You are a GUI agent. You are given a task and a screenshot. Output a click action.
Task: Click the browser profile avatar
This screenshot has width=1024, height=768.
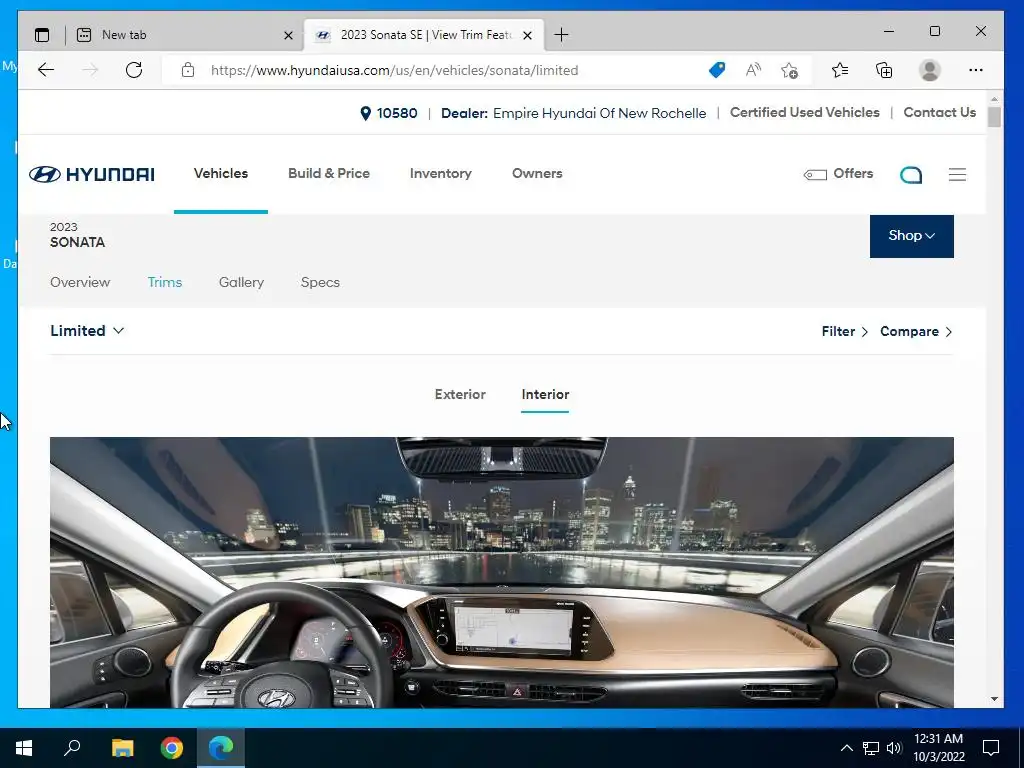[929, 70]
